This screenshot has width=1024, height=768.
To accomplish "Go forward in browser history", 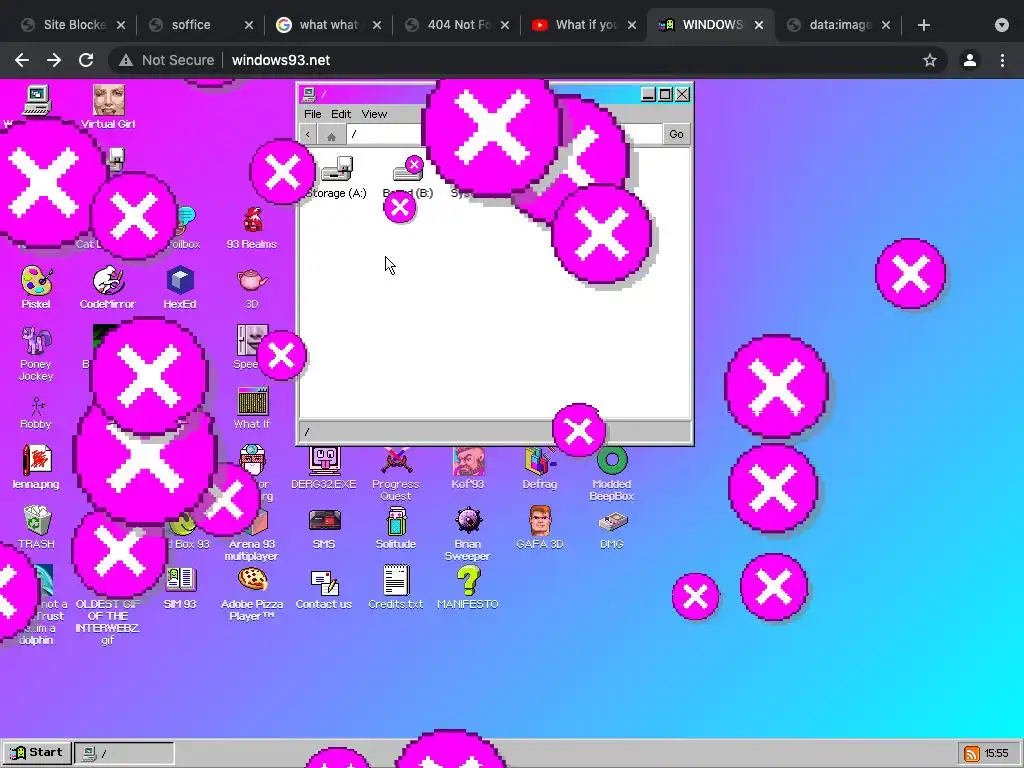I will 54,60.
